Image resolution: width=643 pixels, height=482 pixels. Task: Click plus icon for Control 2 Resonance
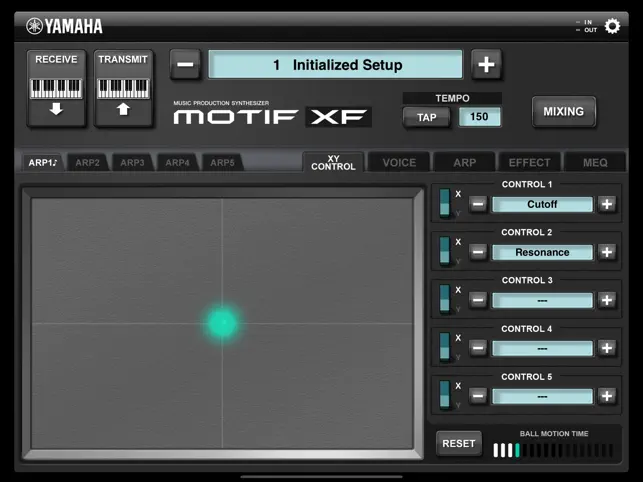point(607,252)
